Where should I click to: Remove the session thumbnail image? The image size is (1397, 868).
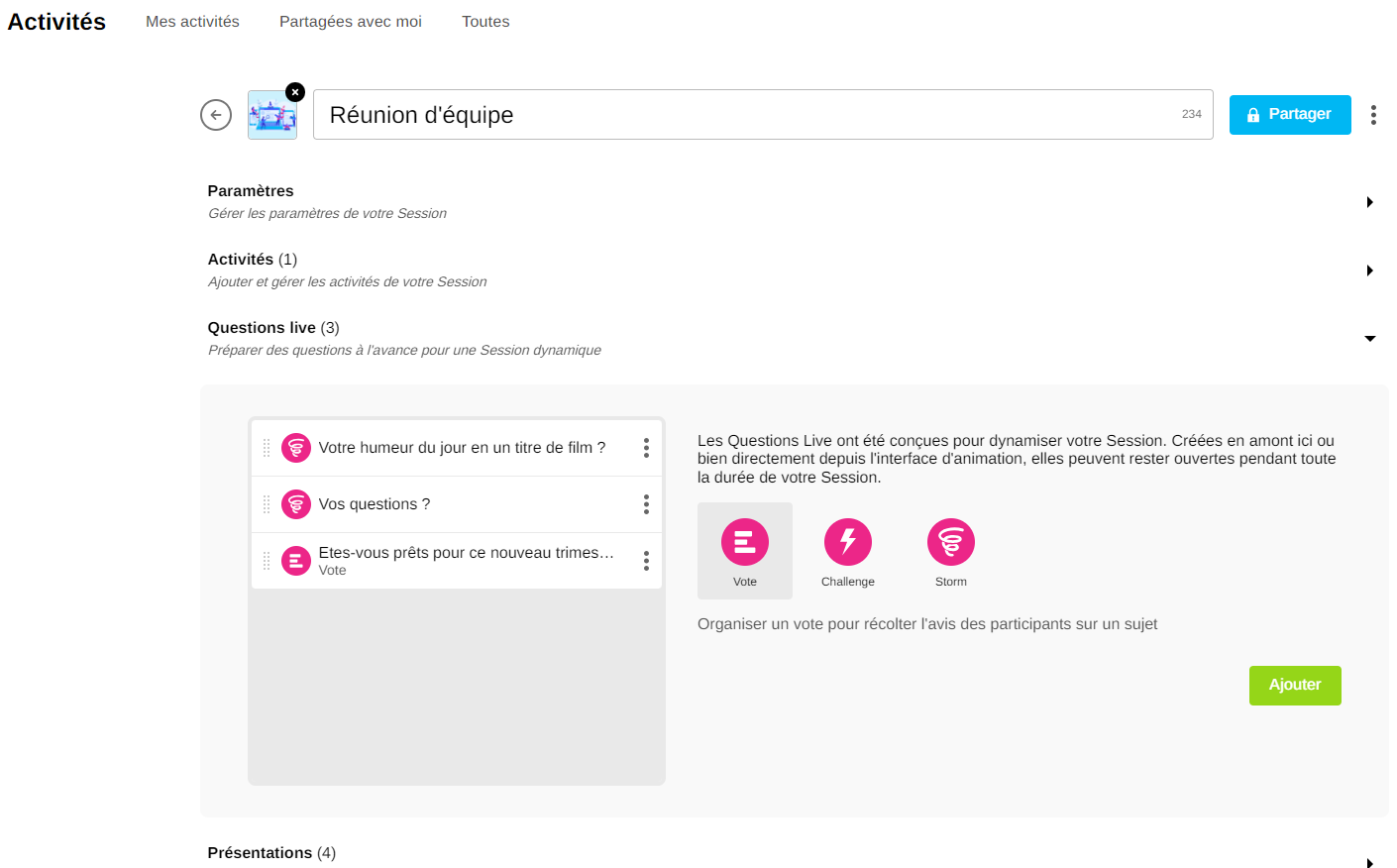[295, 92]
